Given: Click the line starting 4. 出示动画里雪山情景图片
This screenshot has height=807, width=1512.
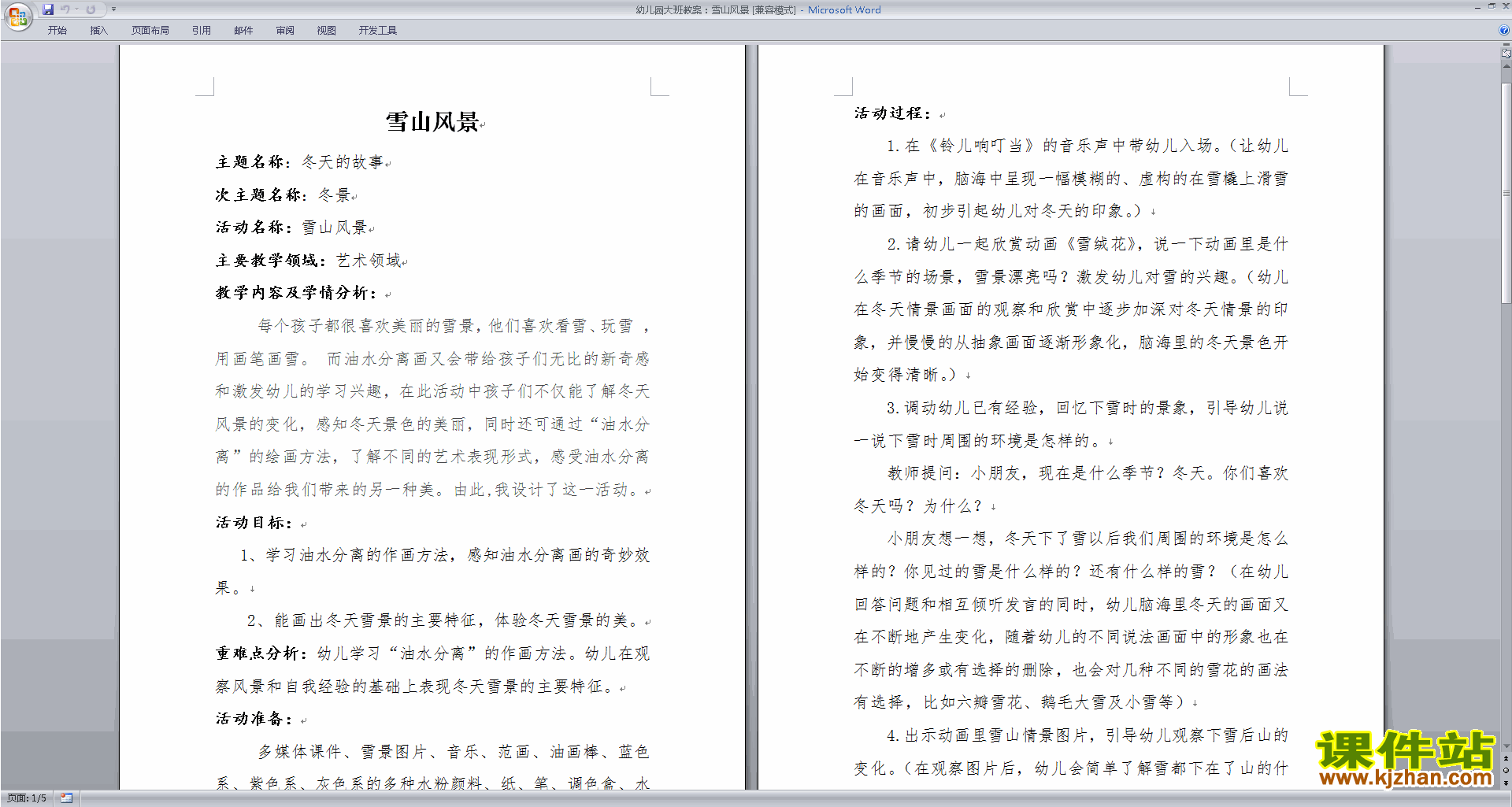Looking at the screenshot, I should [1088, 735].
